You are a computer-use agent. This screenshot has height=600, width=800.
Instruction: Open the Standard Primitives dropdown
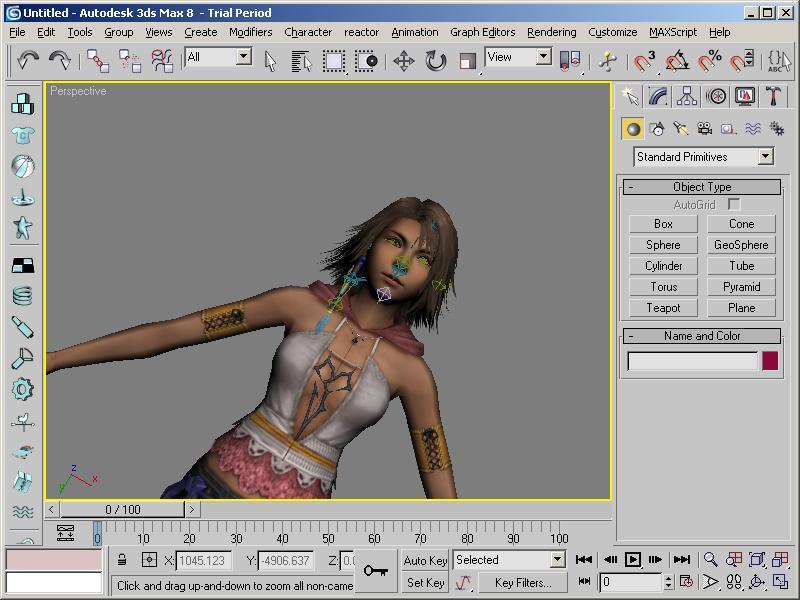click(x=765, y=157)
